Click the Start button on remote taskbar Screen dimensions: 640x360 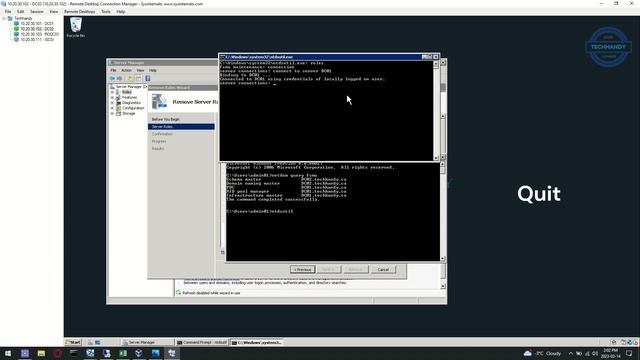[73, 342]
